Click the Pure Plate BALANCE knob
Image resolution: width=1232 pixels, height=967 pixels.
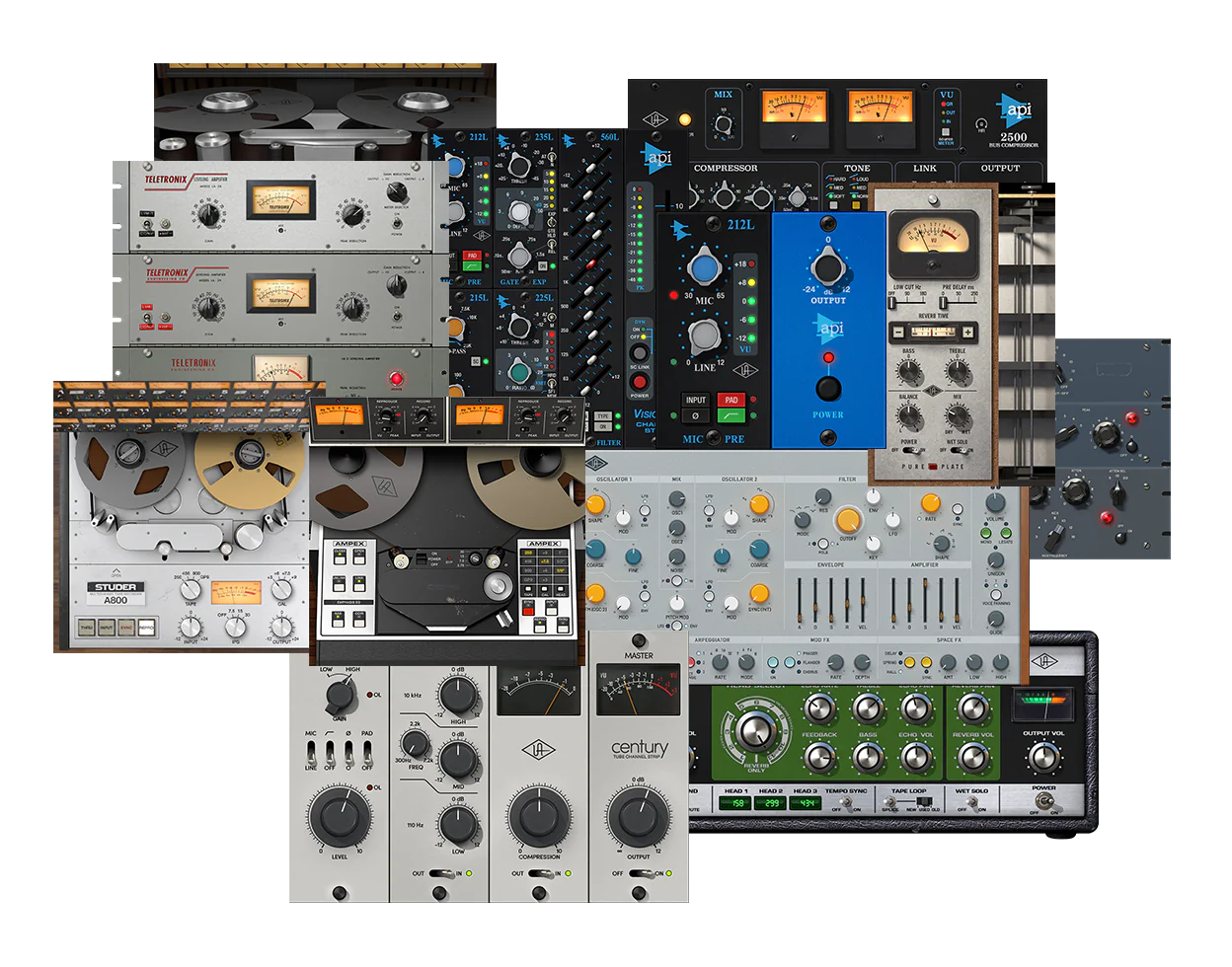908,416
